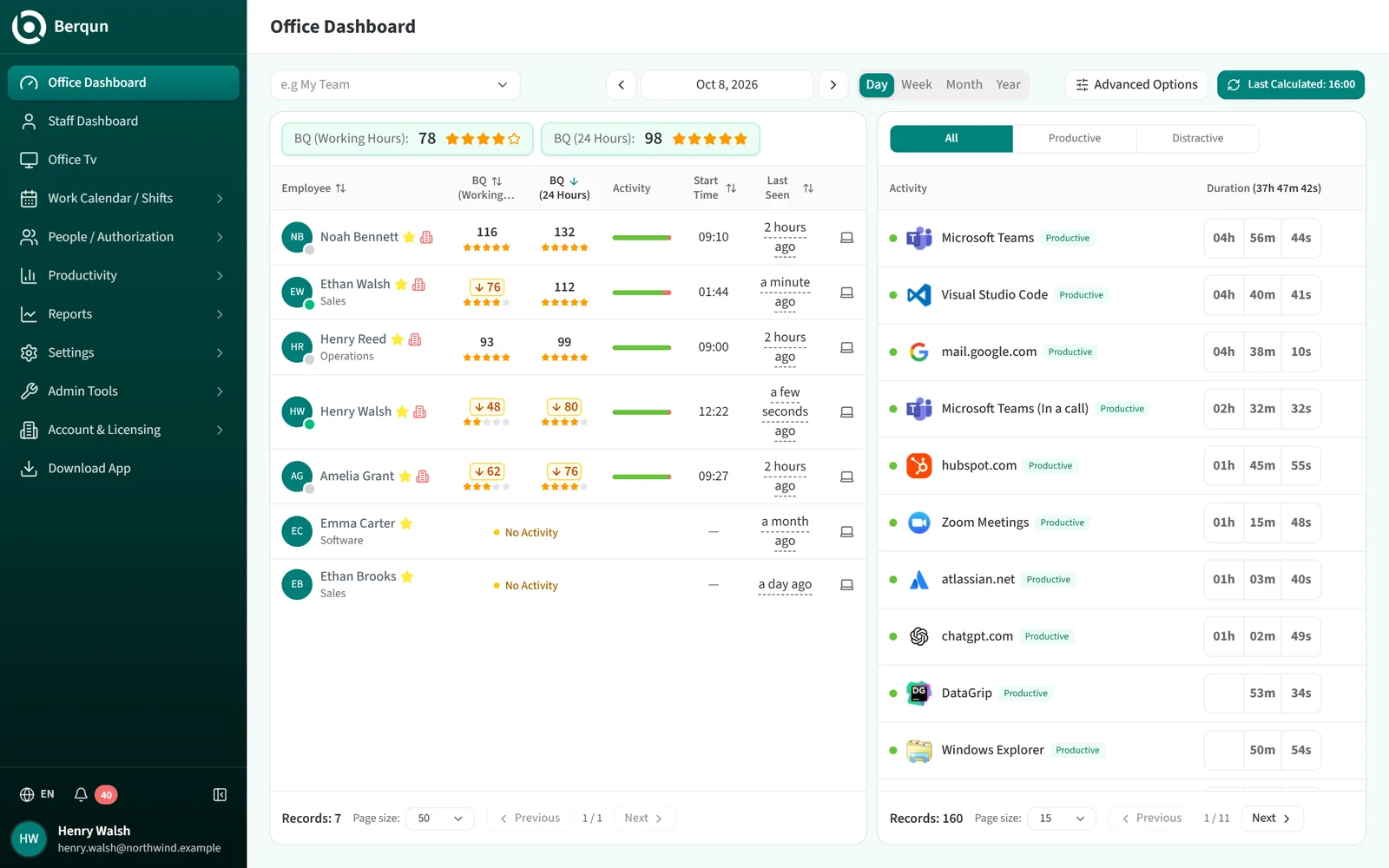This screenshot has width=1389, height=868.
Task: Click Noah Bennett's laptop device icon
Action: point(846,237)
